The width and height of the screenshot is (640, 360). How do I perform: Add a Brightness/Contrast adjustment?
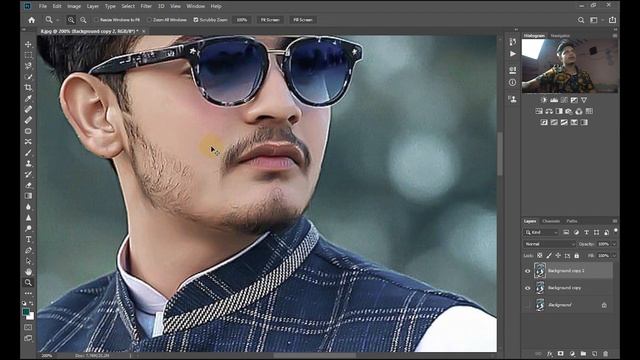[x=544, y=100]
